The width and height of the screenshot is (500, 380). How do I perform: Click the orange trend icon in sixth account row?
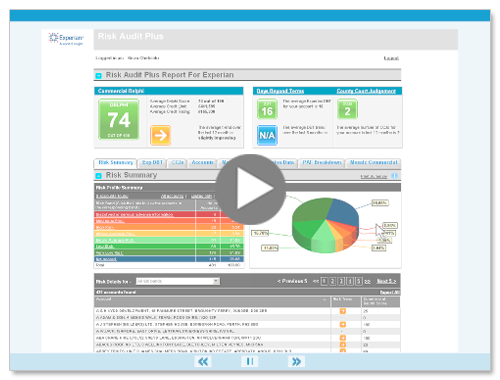(342, 345)
